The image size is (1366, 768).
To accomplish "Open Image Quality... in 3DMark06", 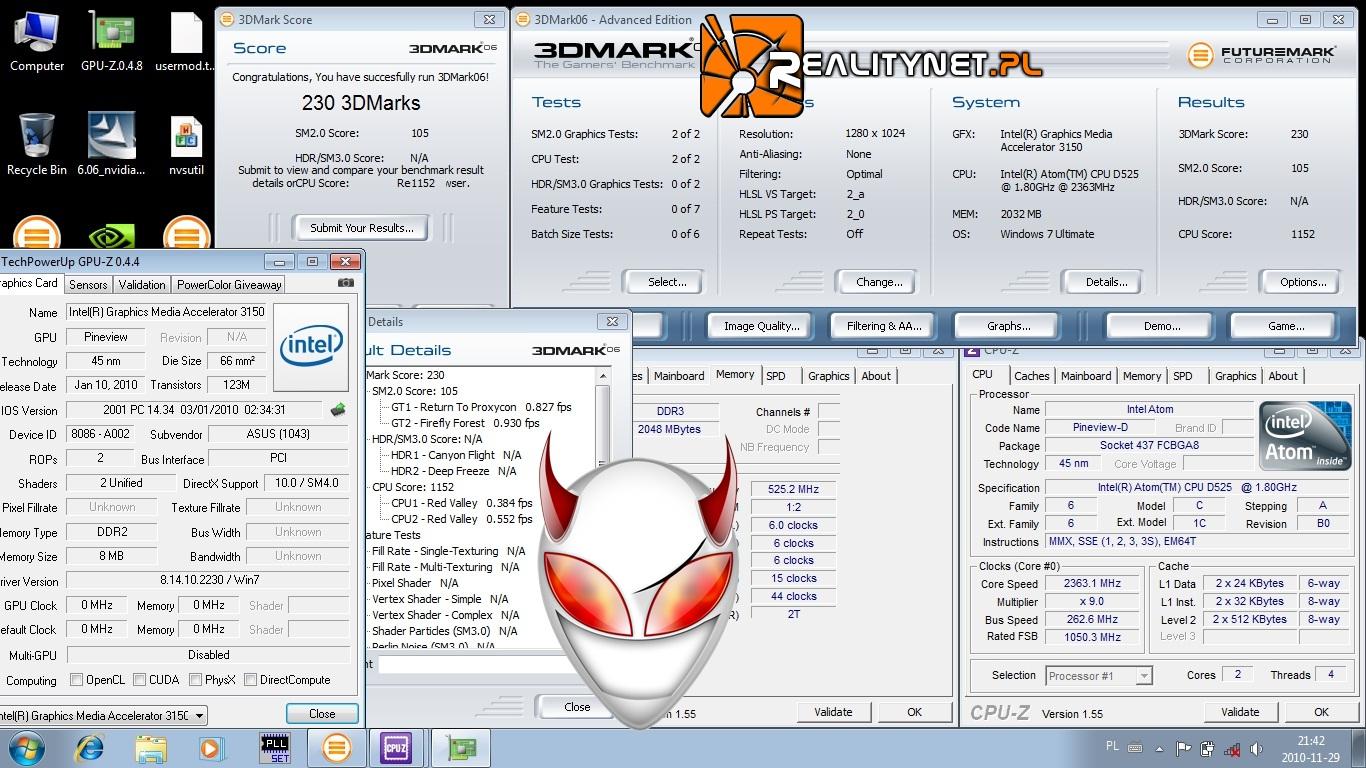I will coord(762,326).
